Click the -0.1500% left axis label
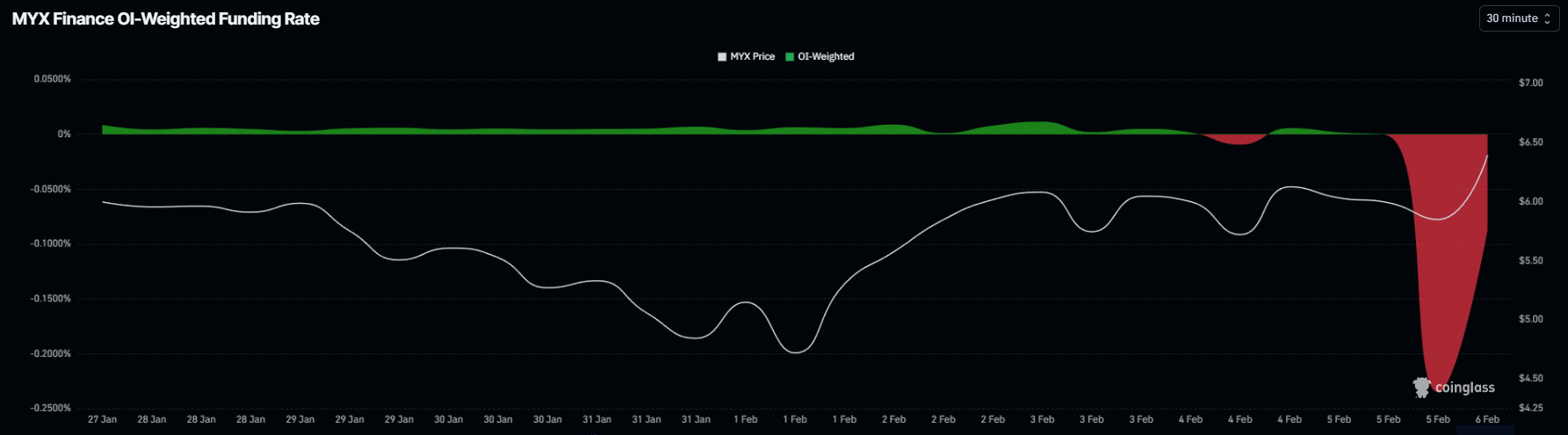1568x435 pixels. tap(51, 299)
